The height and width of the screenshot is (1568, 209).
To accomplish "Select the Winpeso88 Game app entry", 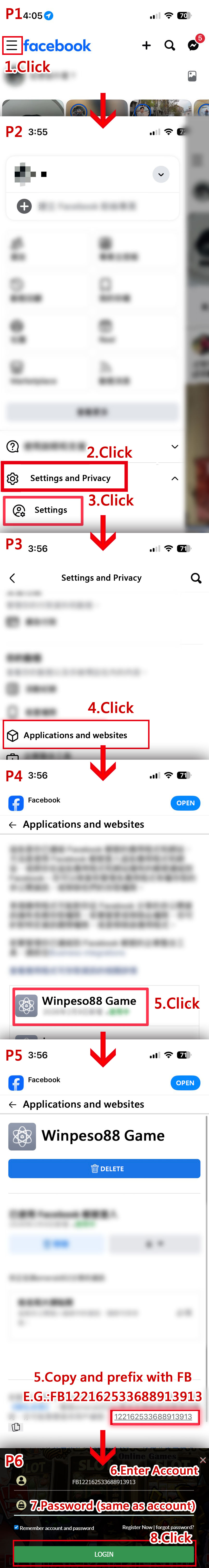I will 80,1006.
